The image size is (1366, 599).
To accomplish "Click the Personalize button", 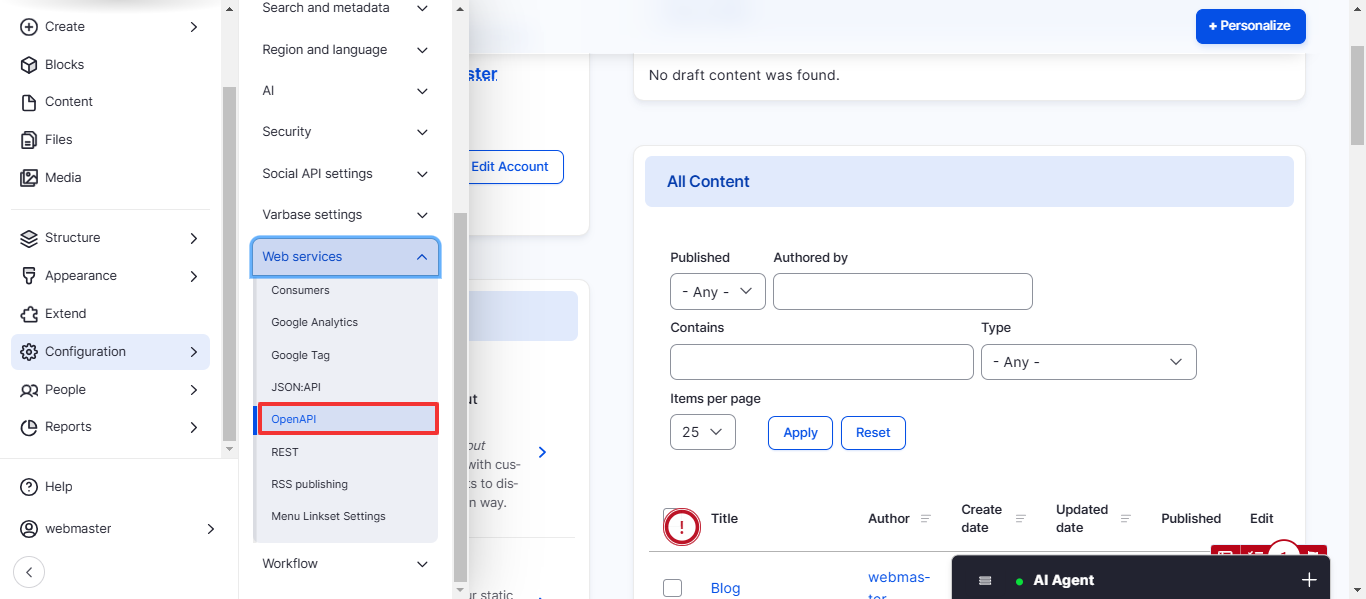I will 1250,26.
